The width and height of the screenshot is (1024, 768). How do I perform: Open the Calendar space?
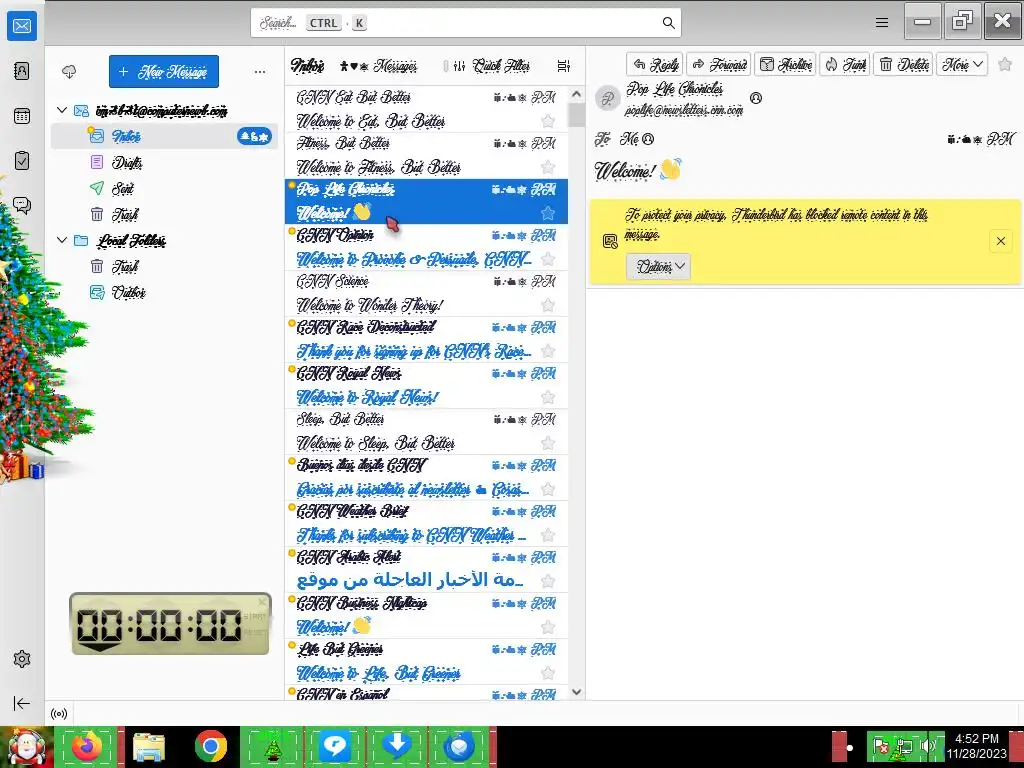tap(22, 116)
